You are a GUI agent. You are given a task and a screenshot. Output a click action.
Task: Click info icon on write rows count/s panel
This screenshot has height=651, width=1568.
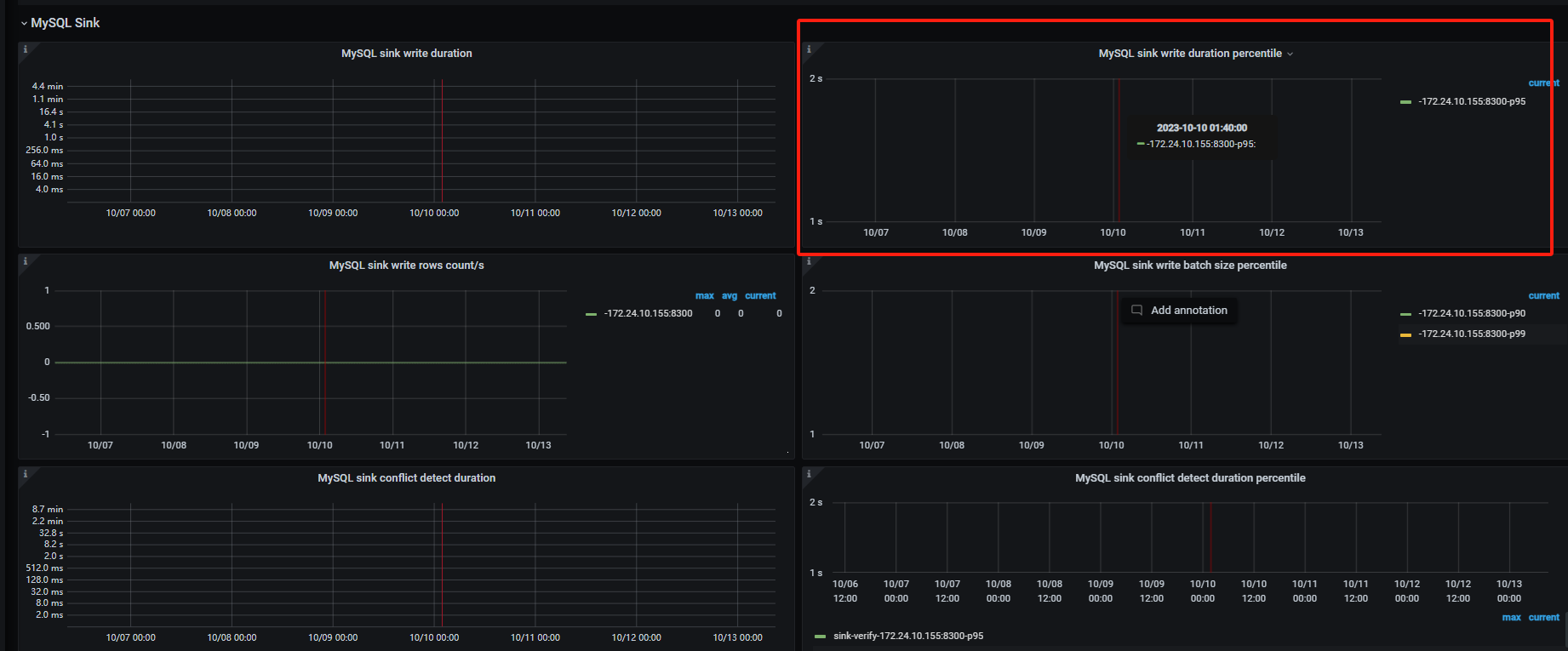coord(25,261)
